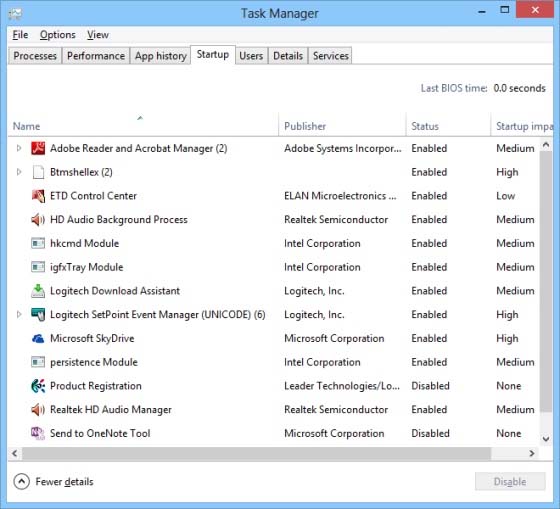Click the Disable button
Image resolution: width=560 pixels, height=509 pixels.
coord(510,481)
